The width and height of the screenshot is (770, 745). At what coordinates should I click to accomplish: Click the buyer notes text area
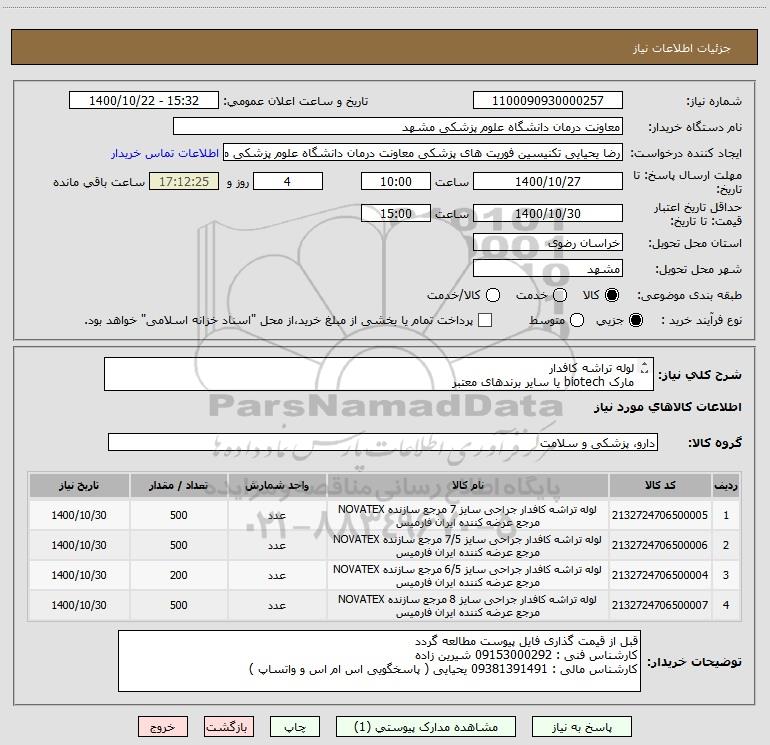tap(379, 661)
